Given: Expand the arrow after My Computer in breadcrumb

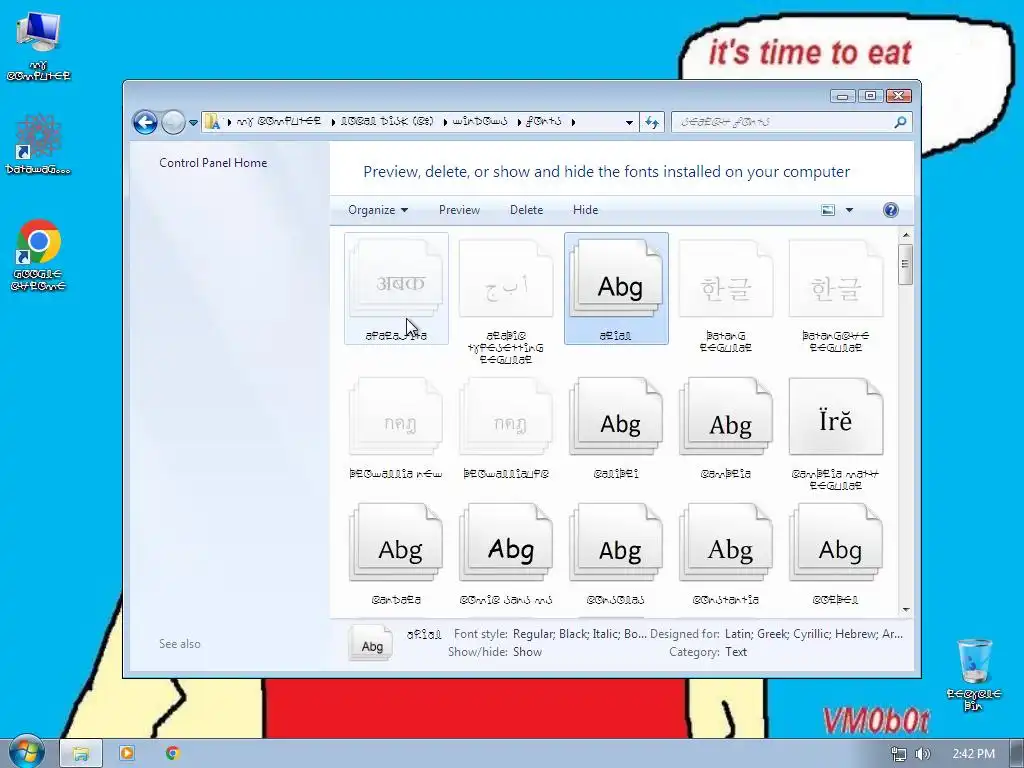Looking at the screenshot, I should pyautogui.click(x=333, y=122).
